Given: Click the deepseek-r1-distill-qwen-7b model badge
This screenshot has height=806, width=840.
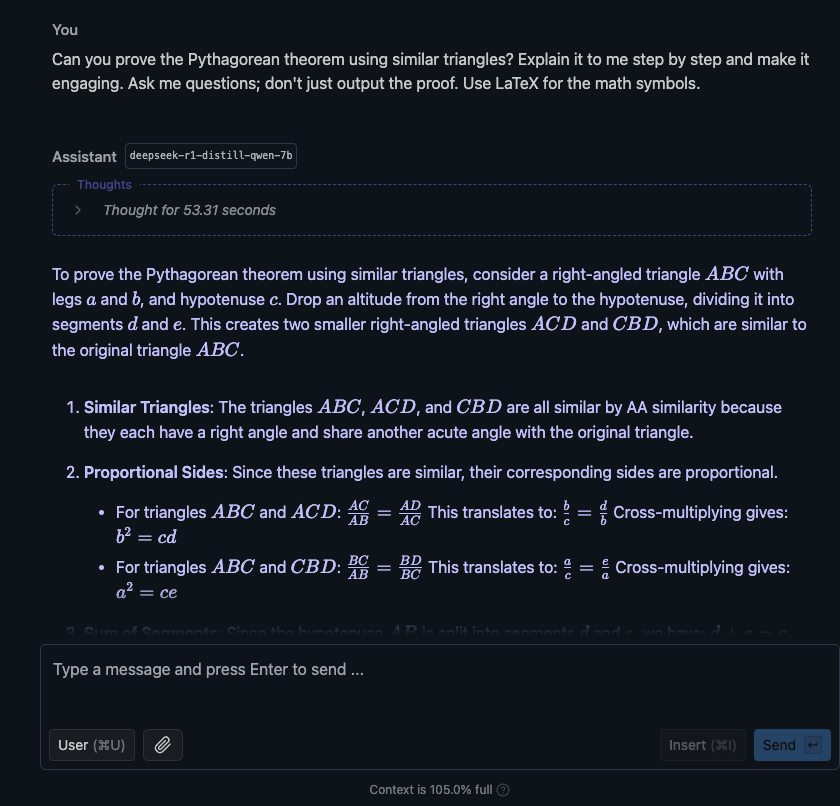Looking at the screenshot, I should [211, 156].
